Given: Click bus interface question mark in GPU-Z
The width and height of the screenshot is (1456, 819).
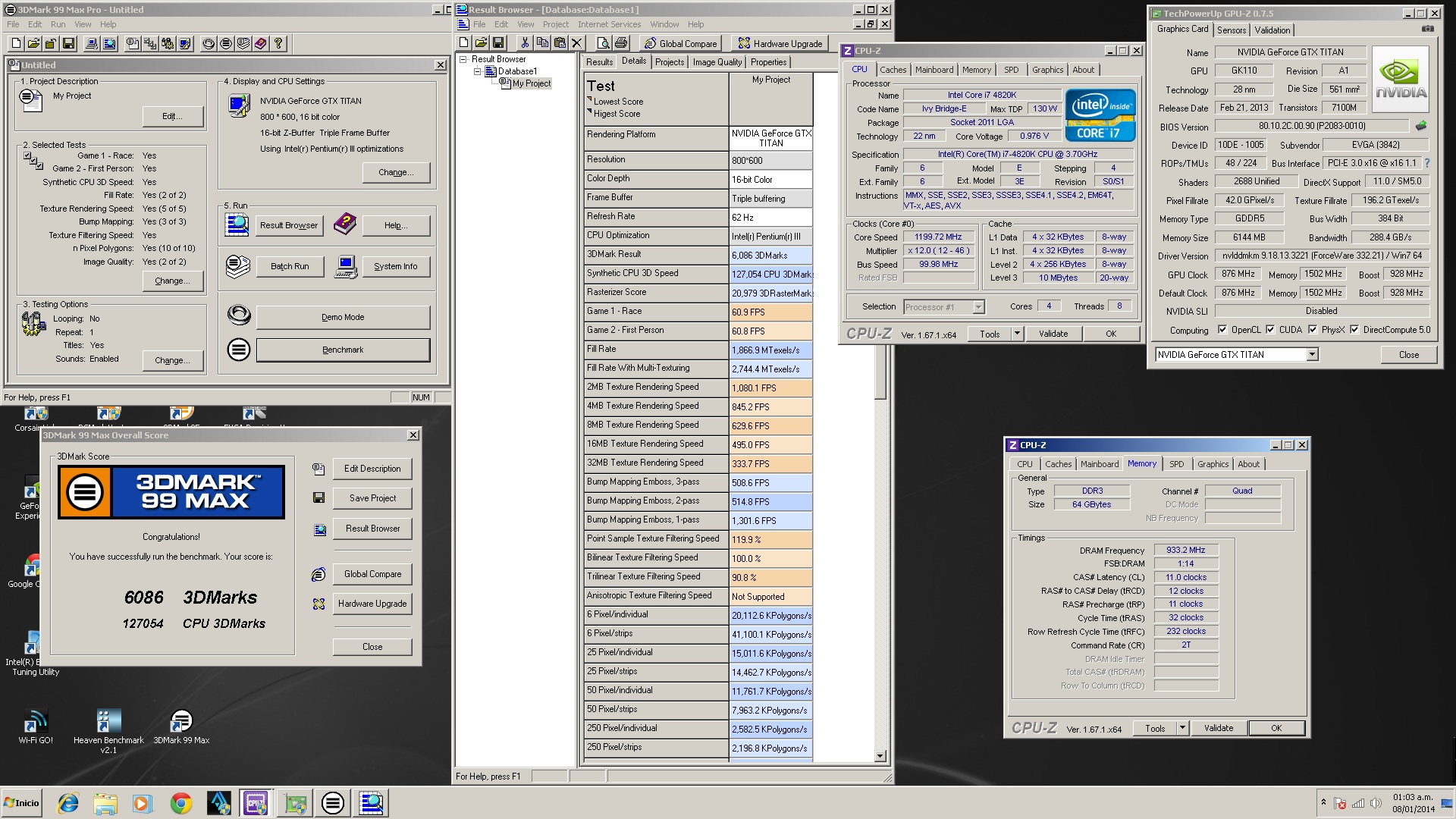Looking at the screenshot, I should click(1427, 163).
